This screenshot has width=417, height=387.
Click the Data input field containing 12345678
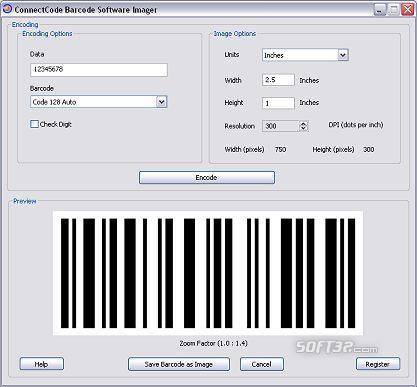point(99,70)
